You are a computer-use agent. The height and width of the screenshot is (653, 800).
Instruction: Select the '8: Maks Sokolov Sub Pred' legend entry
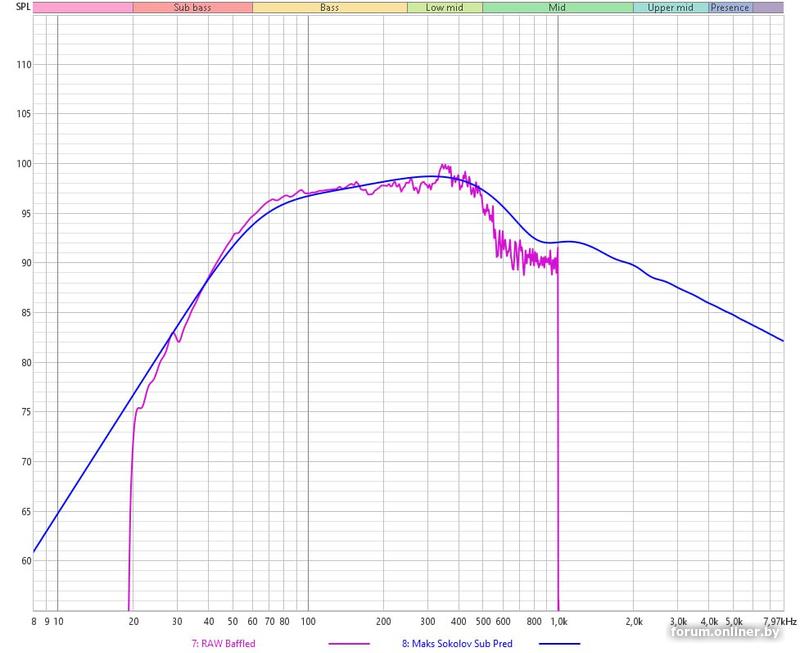click(x=457, y=644)
